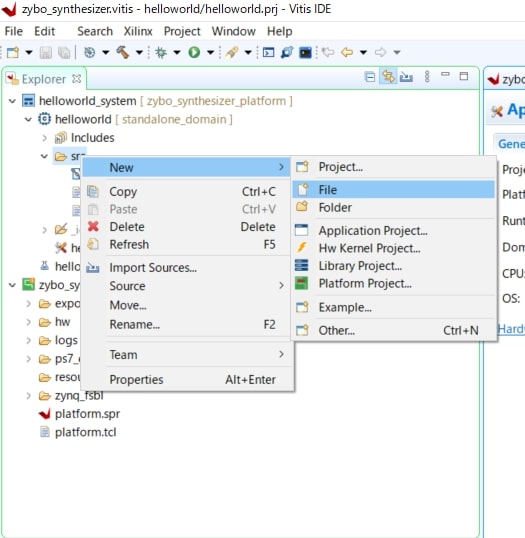This screenshot has width=525, height=538.
Task: Open the Edit menu
Action: pos(45,31)
